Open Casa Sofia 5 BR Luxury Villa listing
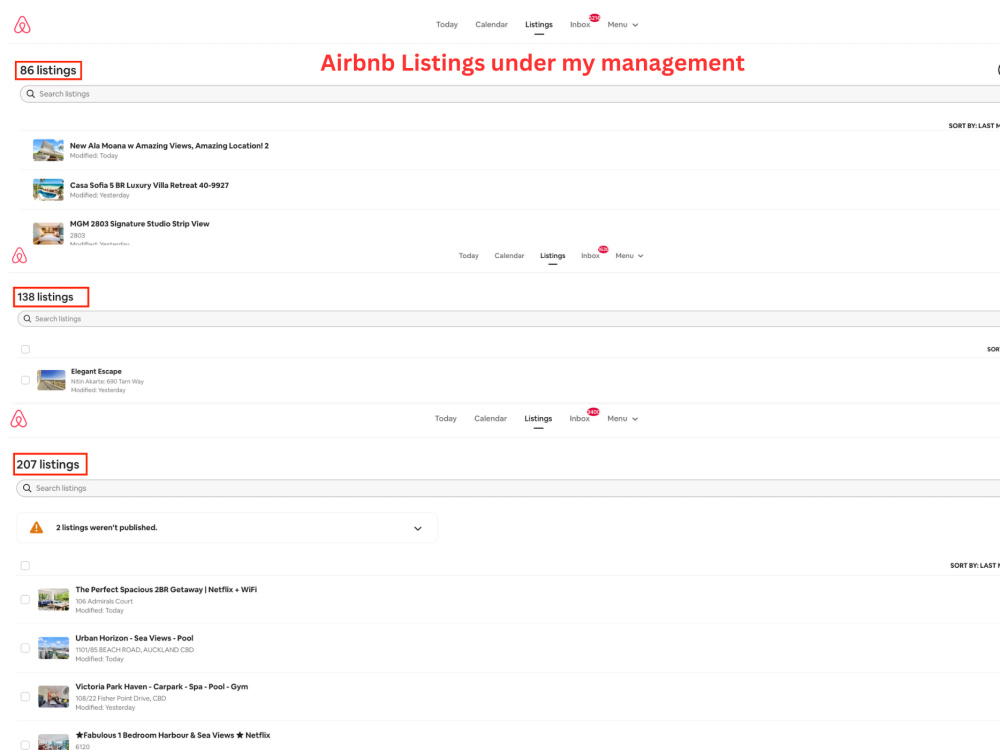This screenshot has width=1000, height=750. coord(149,186)
